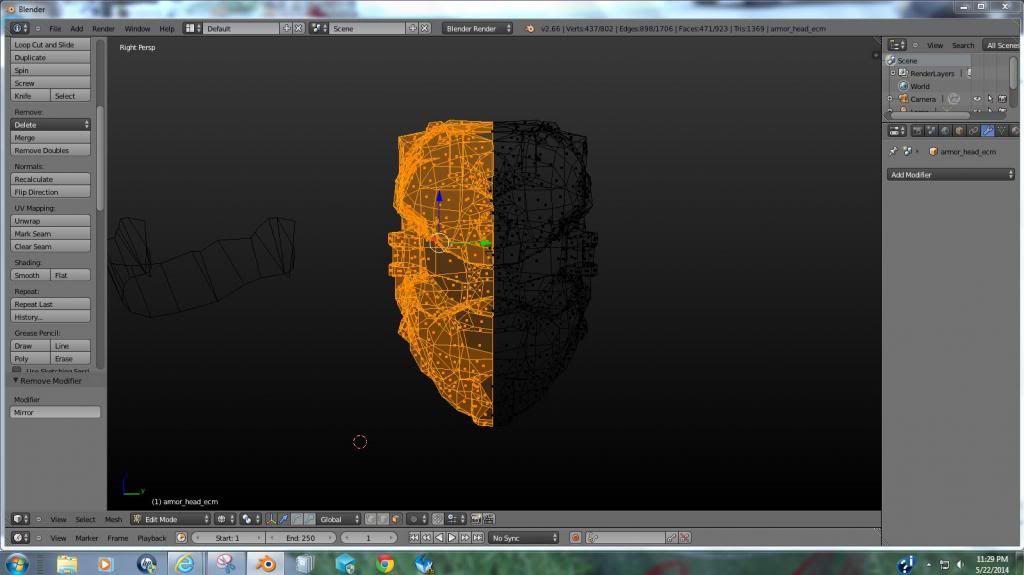Screen dimensions: 1024x575
Task: Click the Mirror modifier field
Action: click(56, 412)
